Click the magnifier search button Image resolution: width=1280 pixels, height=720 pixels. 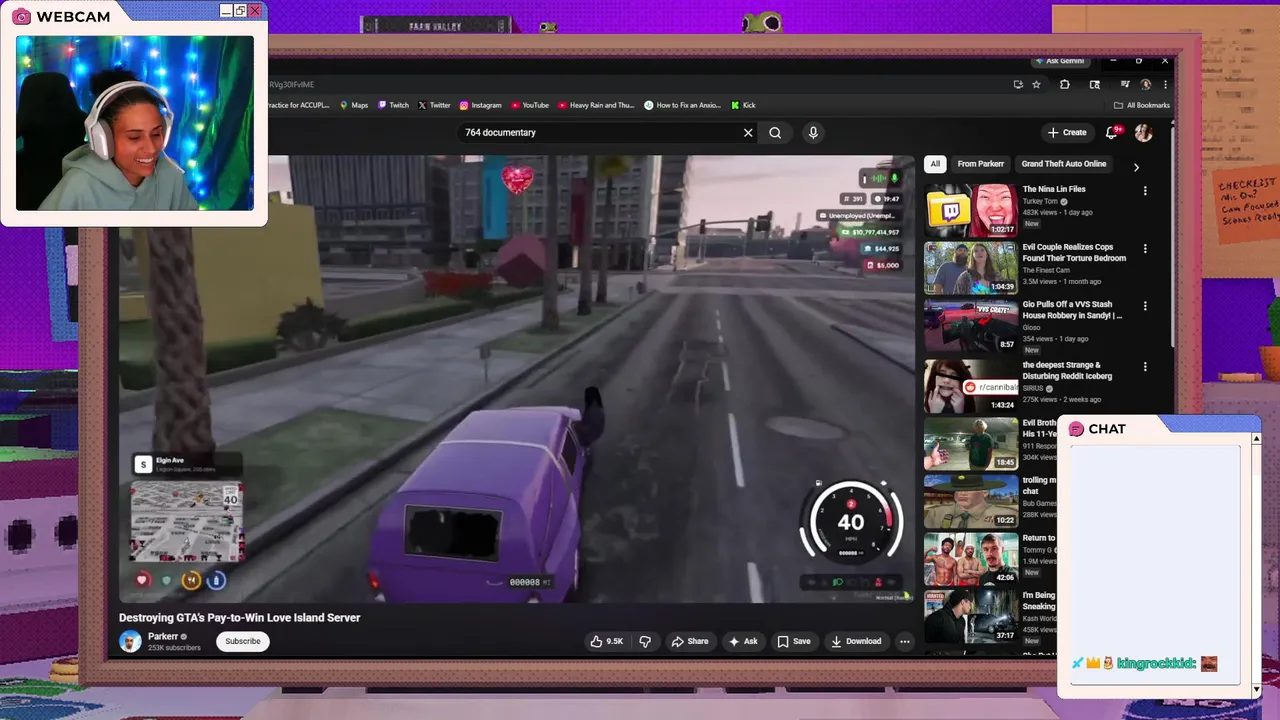pyautogui.click(x=775, y=132)
